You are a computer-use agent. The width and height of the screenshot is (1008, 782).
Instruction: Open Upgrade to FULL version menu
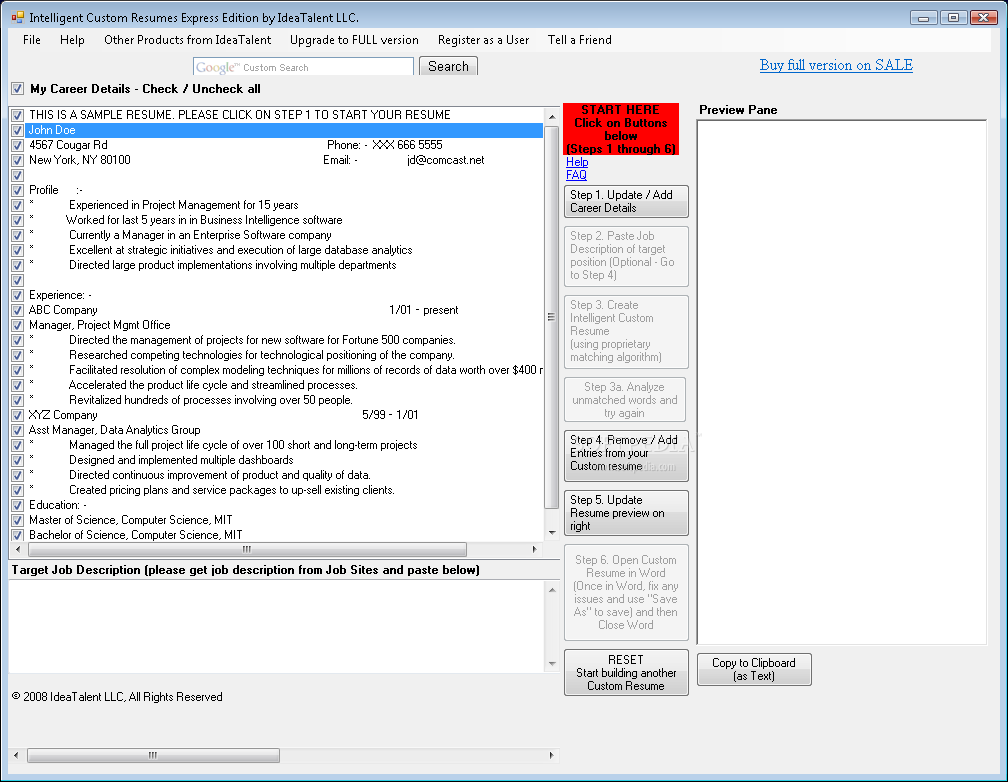click(x=354, y=40)
